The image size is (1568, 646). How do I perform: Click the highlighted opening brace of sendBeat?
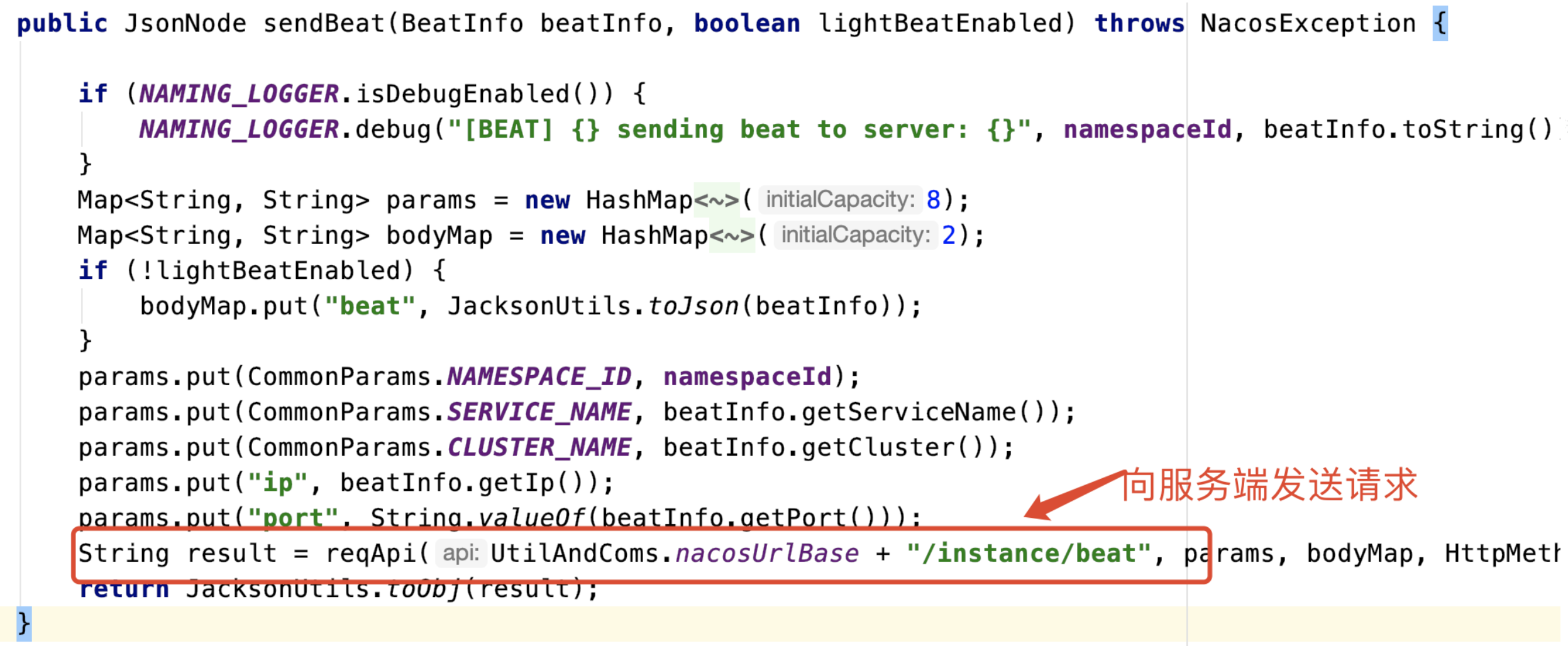pos(1440,24)
